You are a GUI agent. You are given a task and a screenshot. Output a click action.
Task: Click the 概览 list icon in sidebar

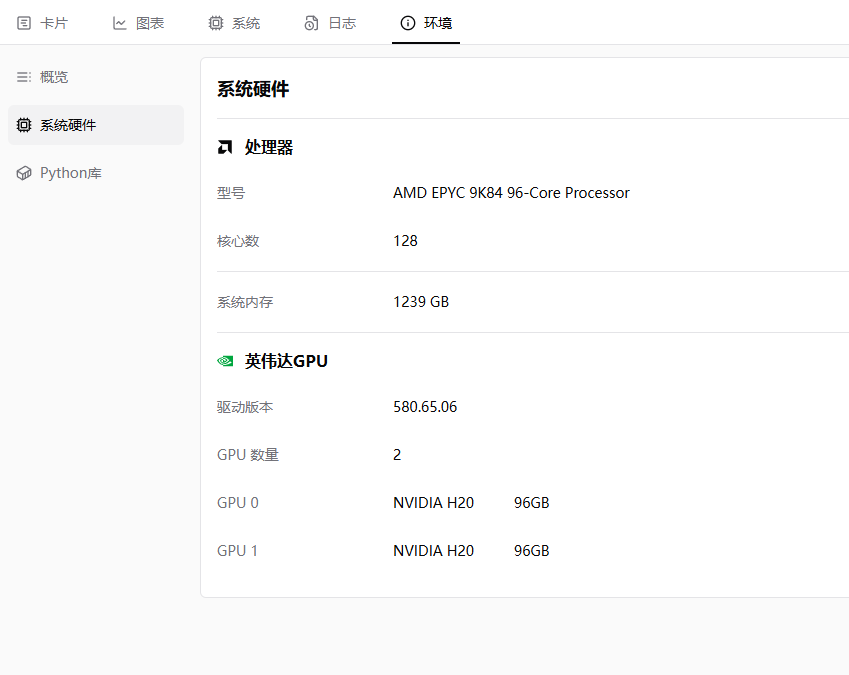pyautogui.click(x=24, y=77)
